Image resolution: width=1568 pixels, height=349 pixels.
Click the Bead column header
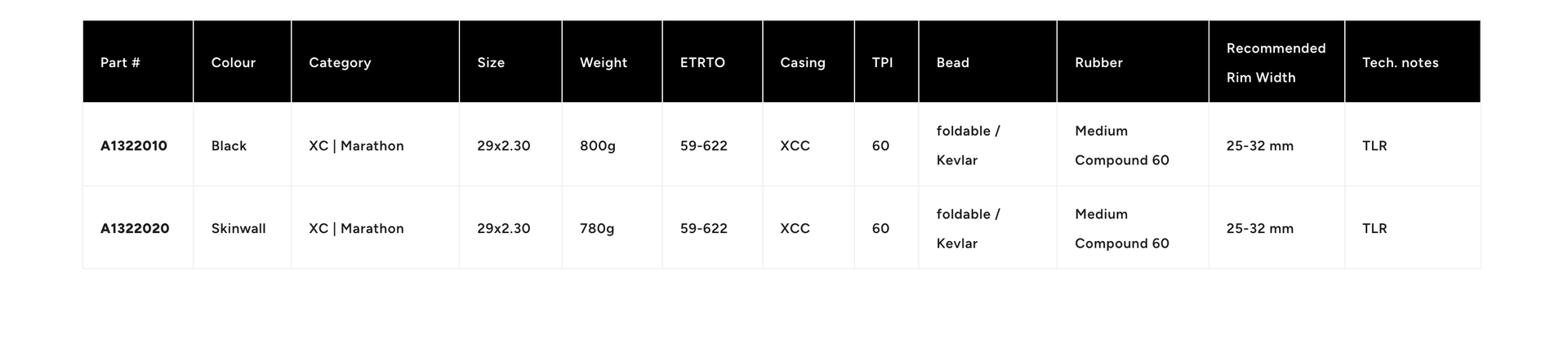coord(952,63)
